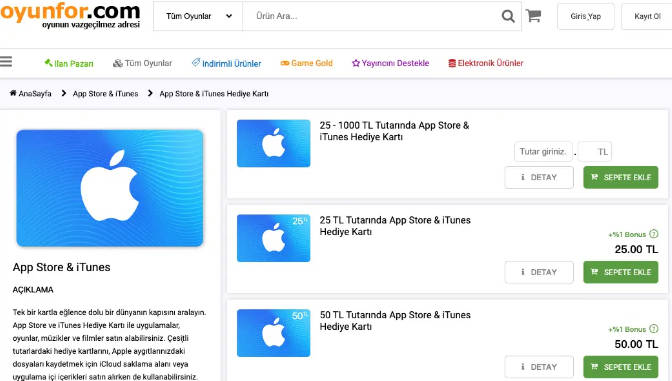Click the bonus info icon for 50 TL card
The height and width of the screenshot is (381, 672).
654,329
